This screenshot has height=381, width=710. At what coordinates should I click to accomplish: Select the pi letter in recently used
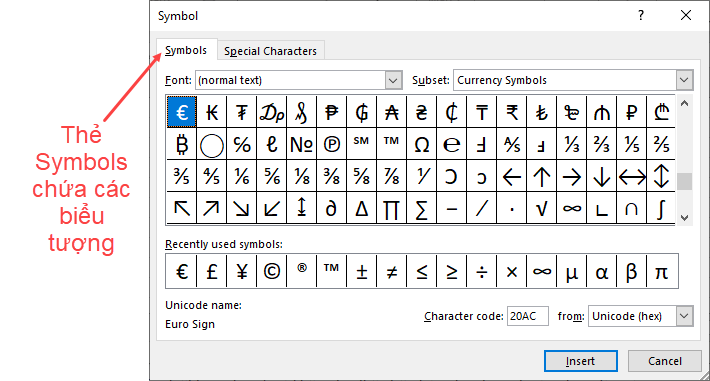[662, 271]
